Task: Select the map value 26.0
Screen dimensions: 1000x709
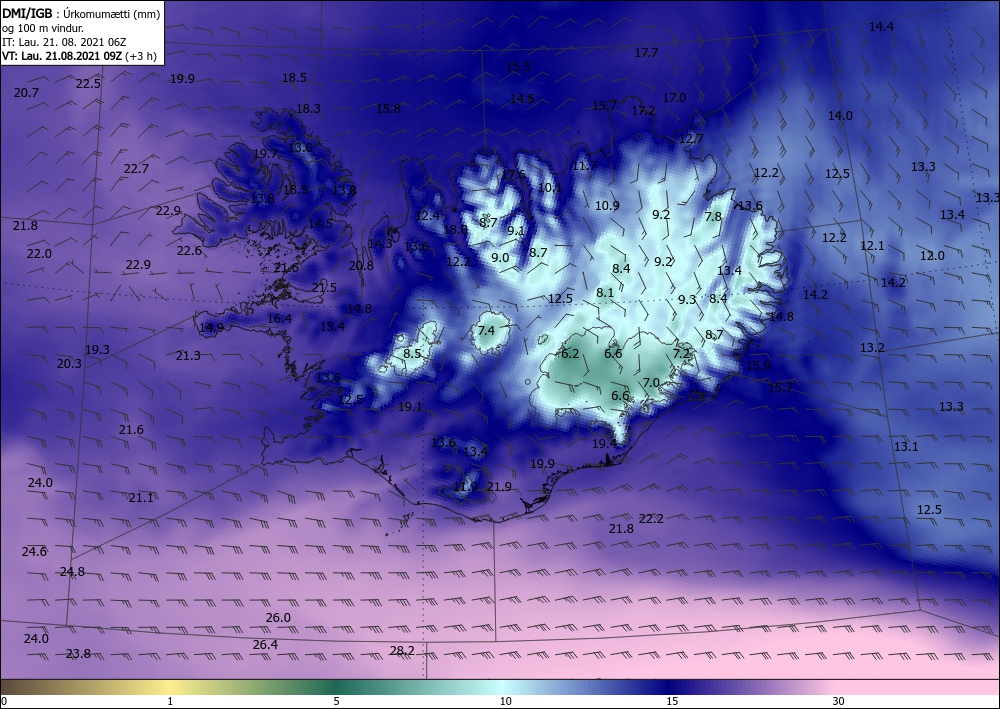Action: click(278, 617)
